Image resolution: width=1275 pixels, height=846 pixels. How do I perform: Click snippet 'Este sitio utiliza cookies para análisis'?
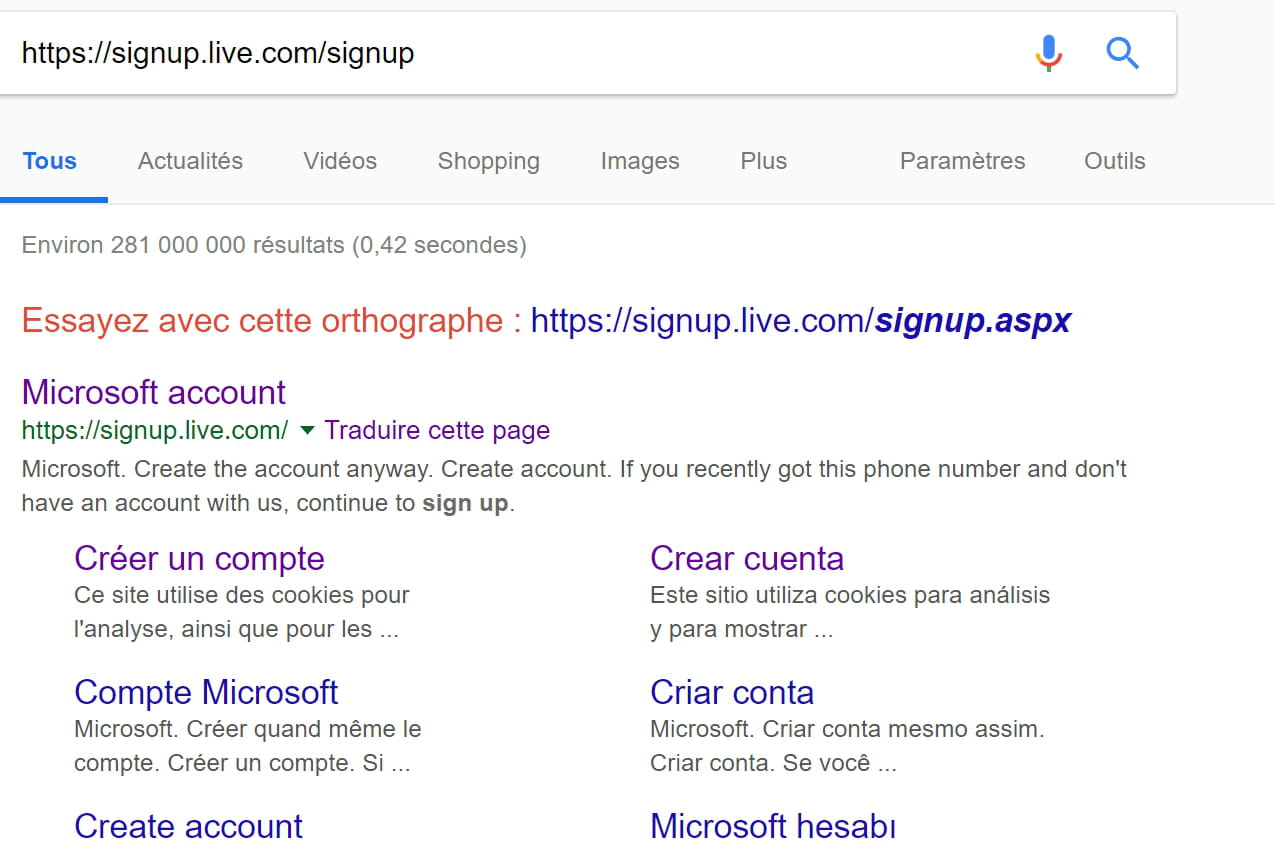(x=850, y=612)
